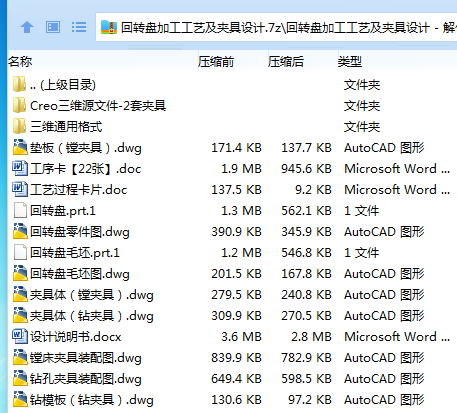Click DWG icon of 夹具体（镗夹具）.dwg

(20, 294)
